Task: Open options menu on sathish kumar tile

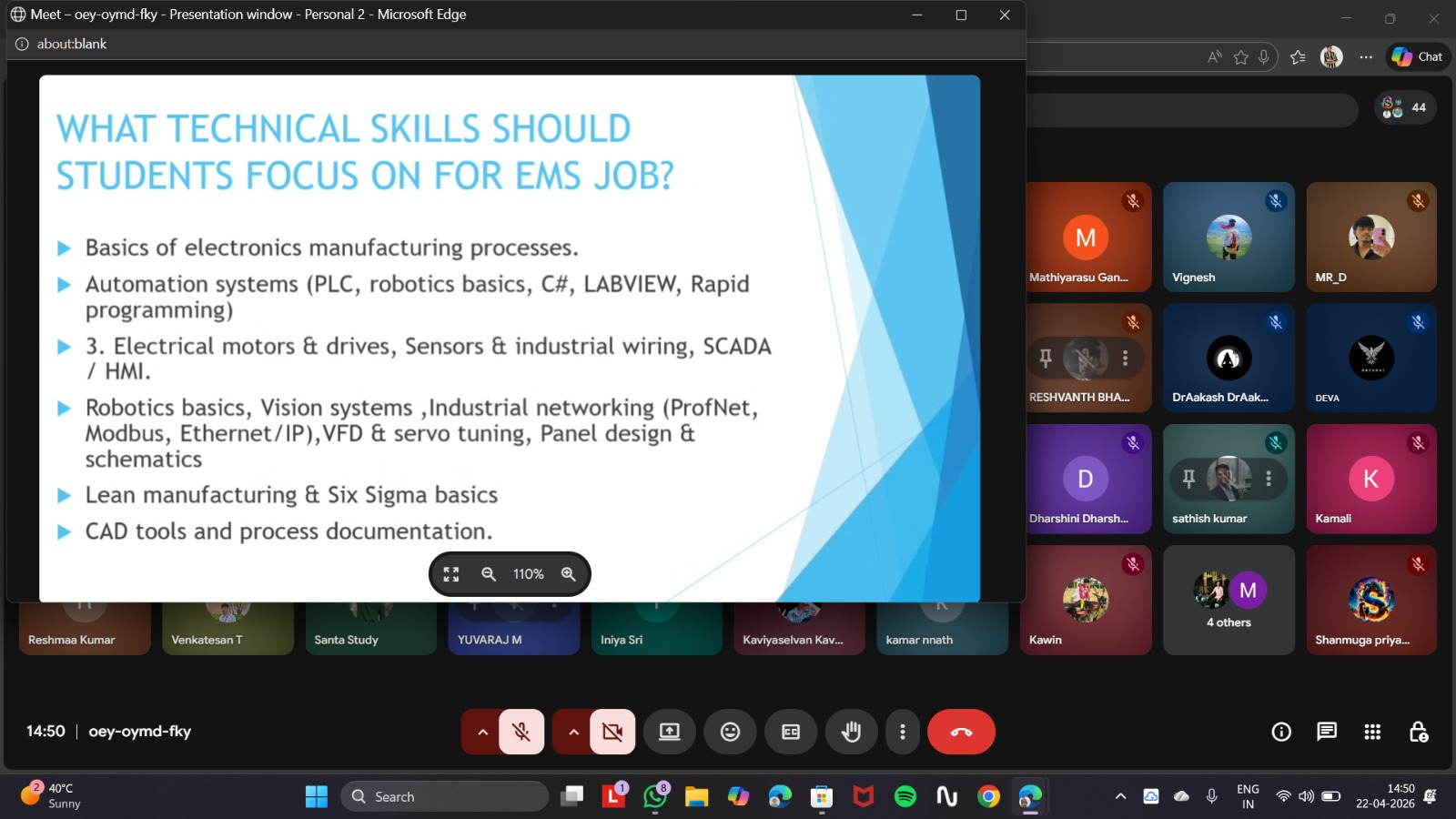Action: 1269,478
